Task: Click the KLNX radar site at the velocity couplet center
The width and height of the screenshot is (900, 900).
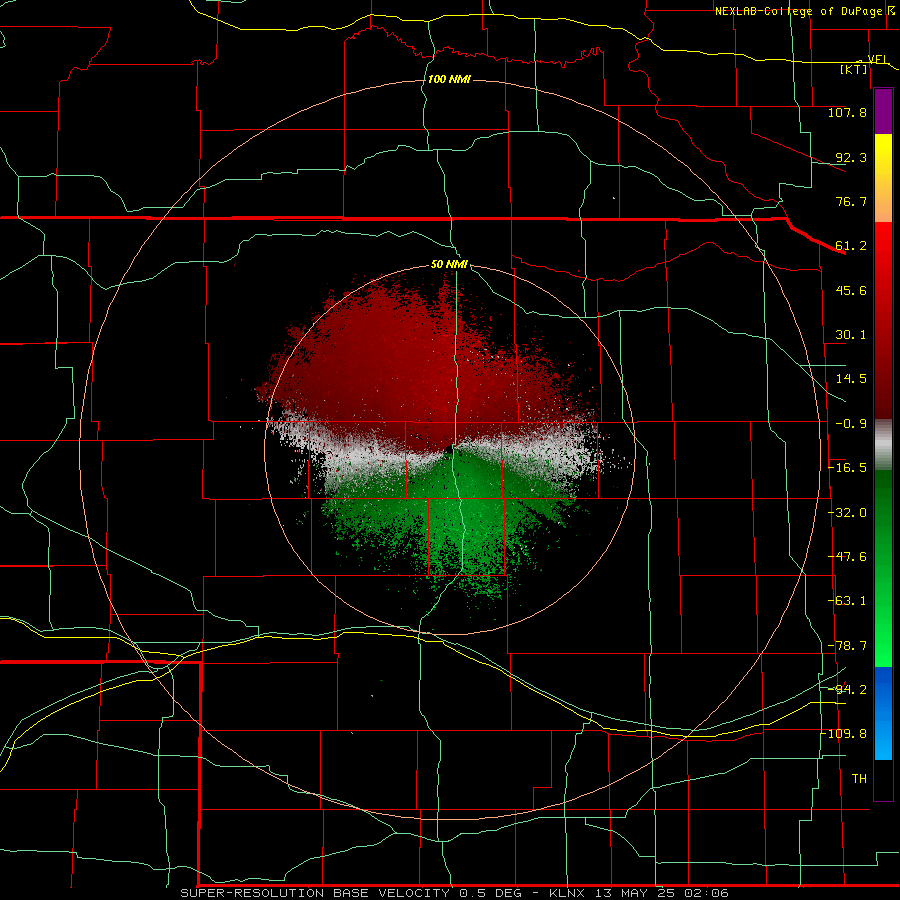Action: click(x=449, y=450)
